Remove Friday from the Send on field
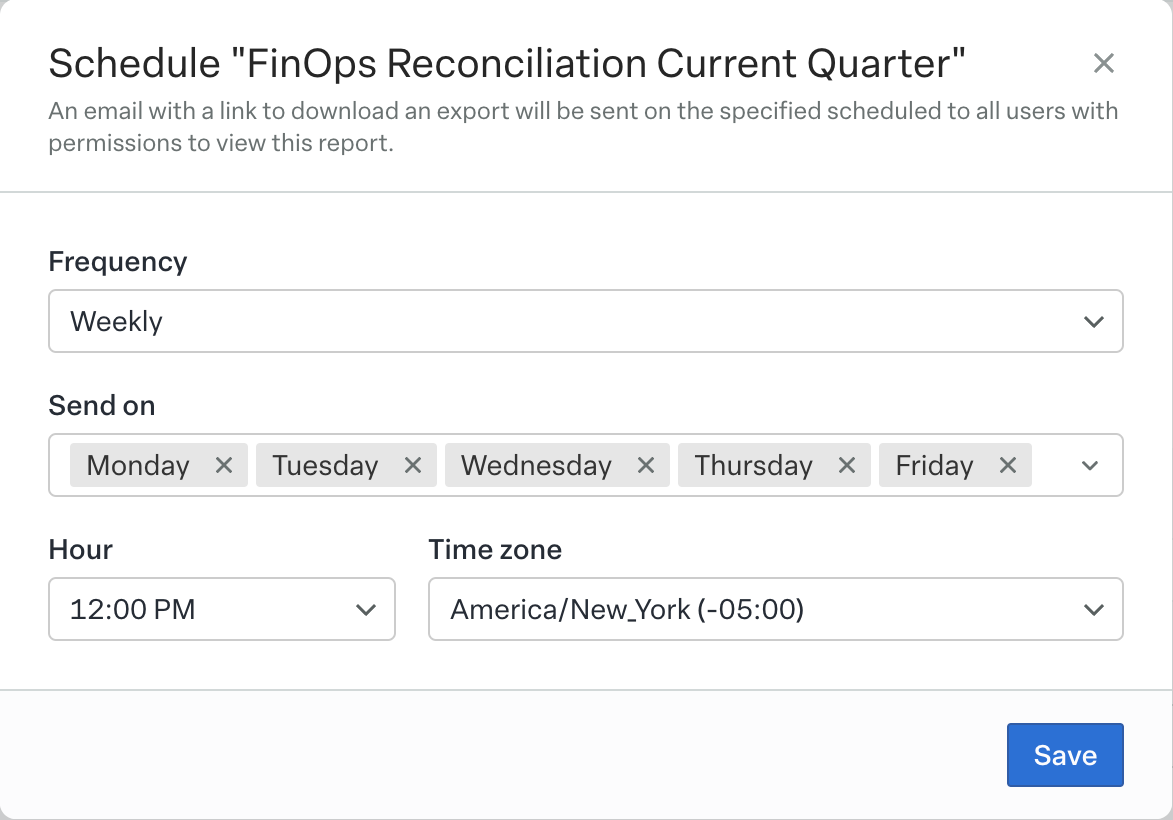The image size is (1173, 820). pyautogui.click(x=1007, y=464)
